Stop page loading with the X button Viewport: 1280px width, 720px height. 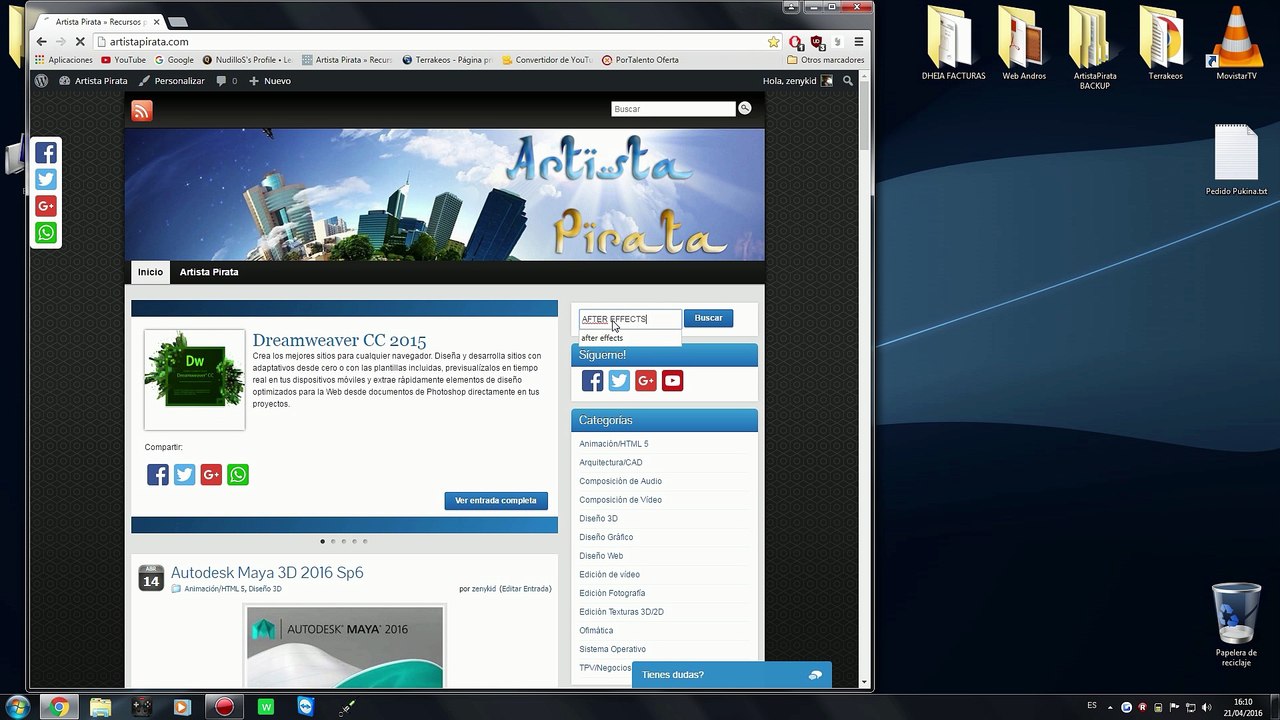coord(78,42)
